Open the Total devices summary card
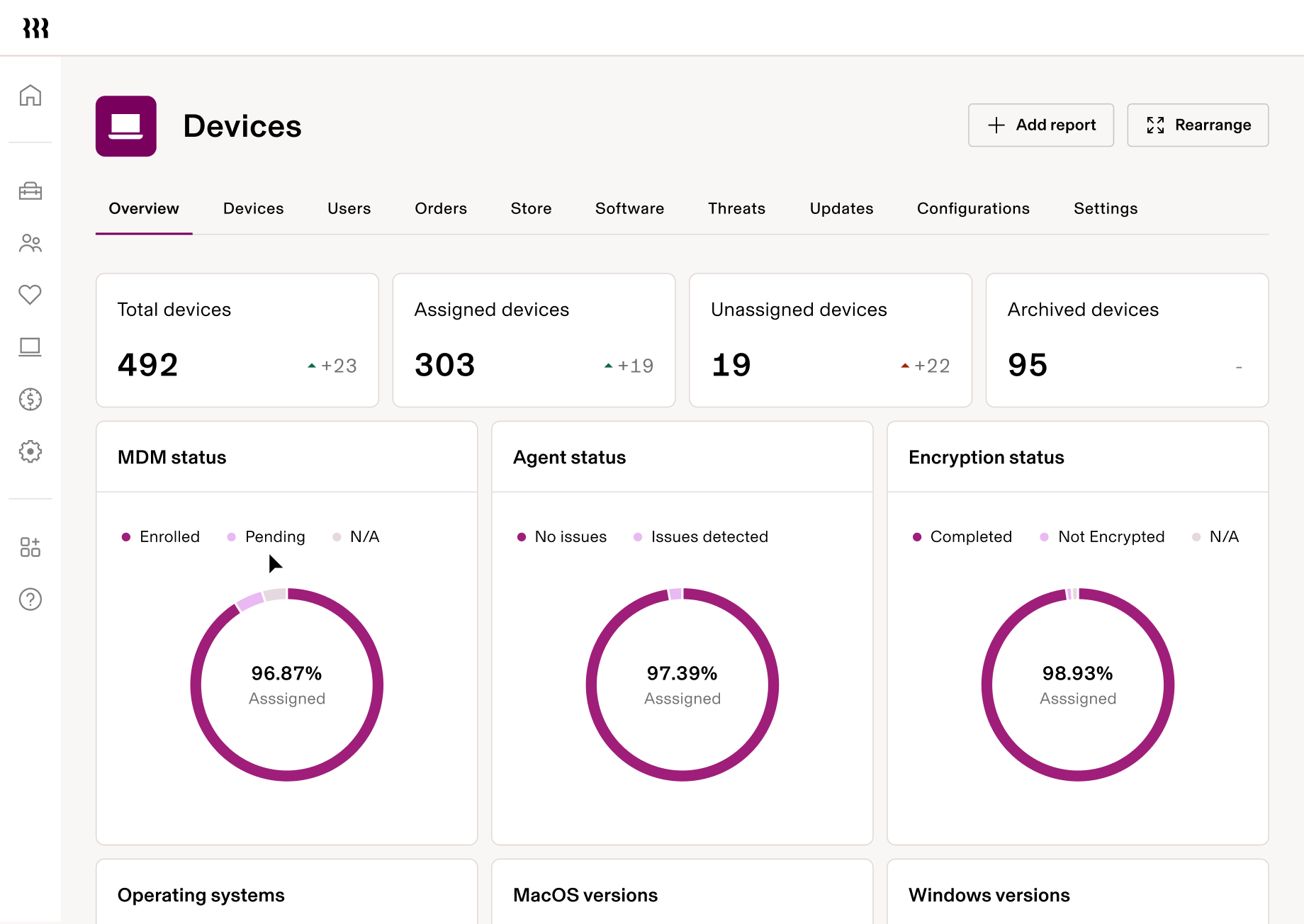Screen dimensions: 1304x924 point(237,340)
